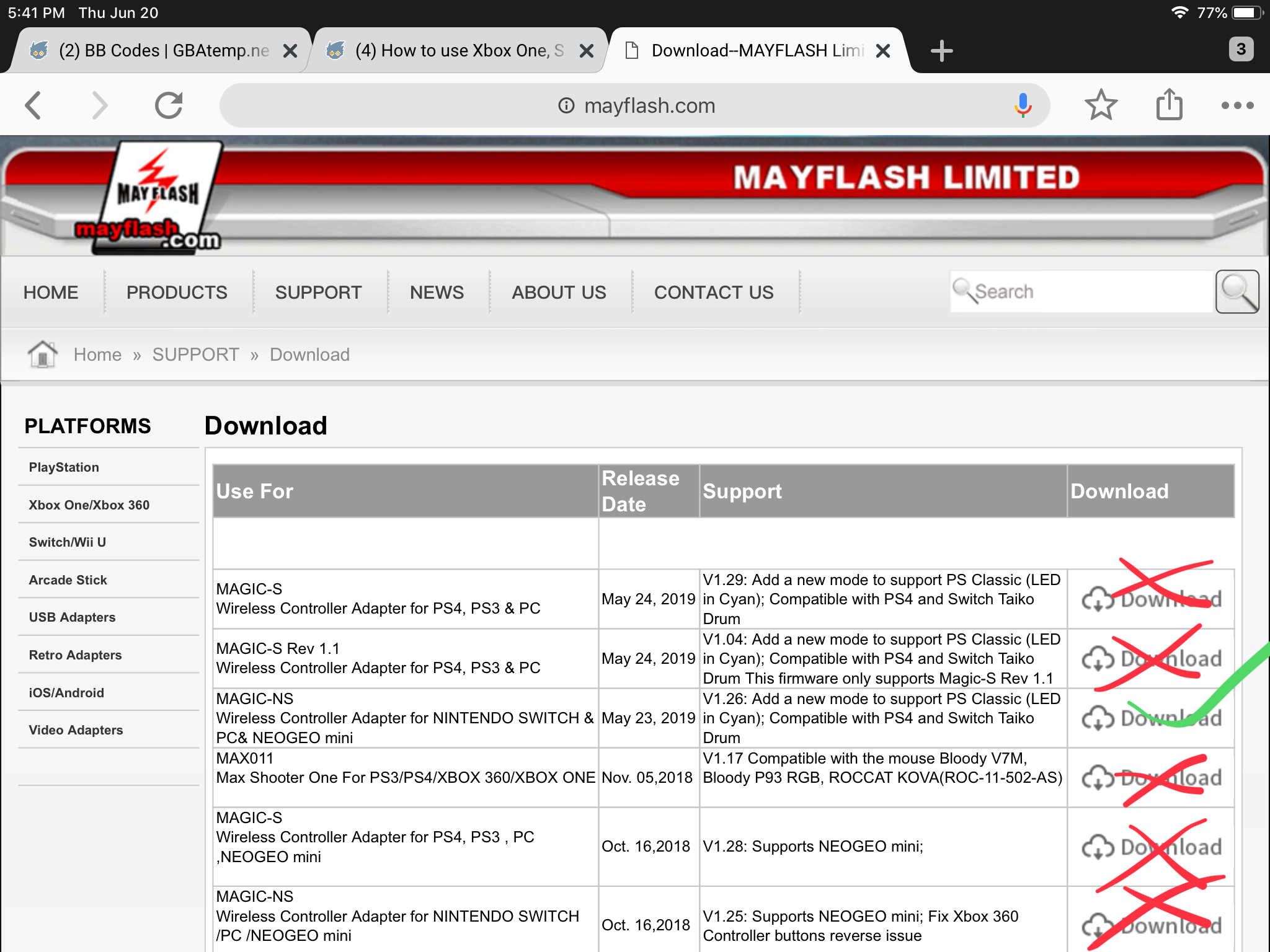
Task: Open a new tab with the plus icon
Action: (941, 51)
